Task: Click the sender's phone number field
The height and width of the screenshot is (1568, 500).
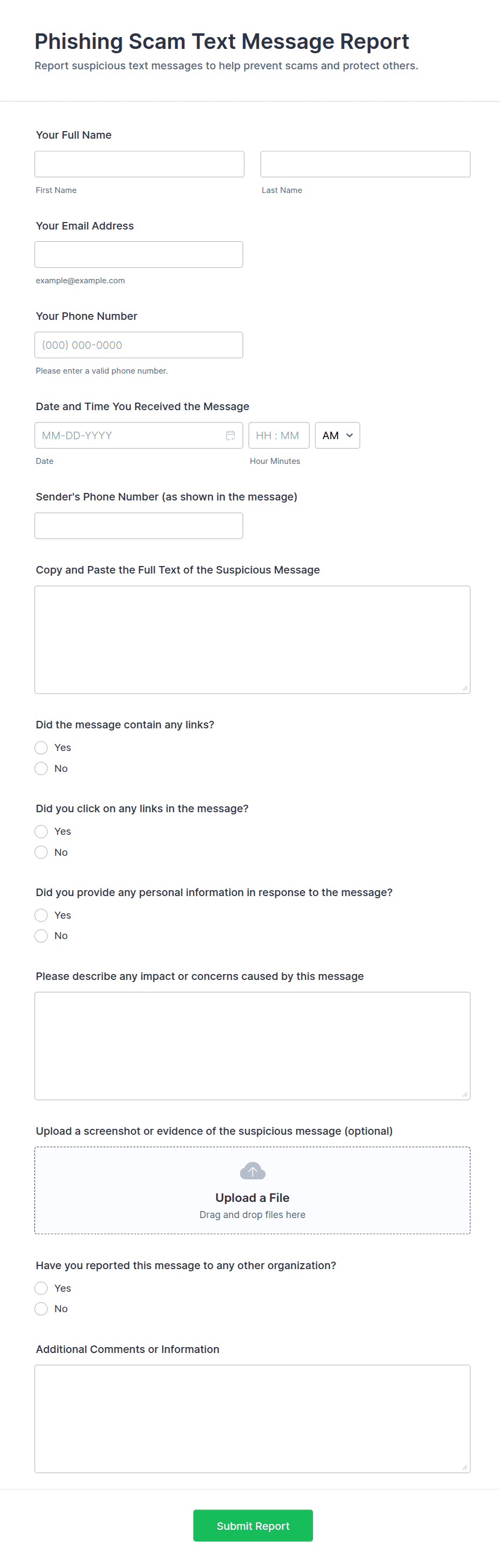Action: coord(139,526)
